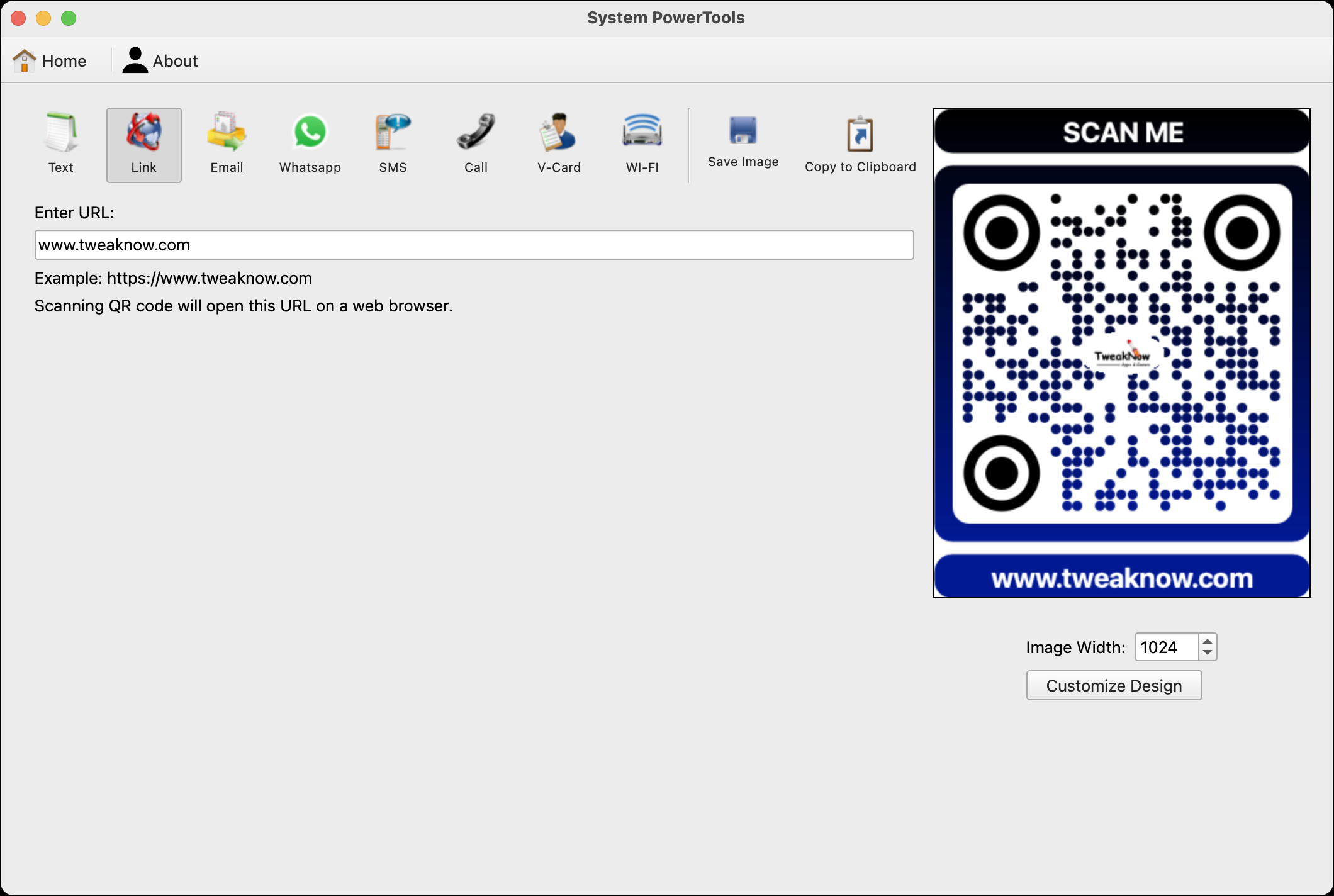Minimize the window with yellow button
1334x896 pixels.
[43, 18]
